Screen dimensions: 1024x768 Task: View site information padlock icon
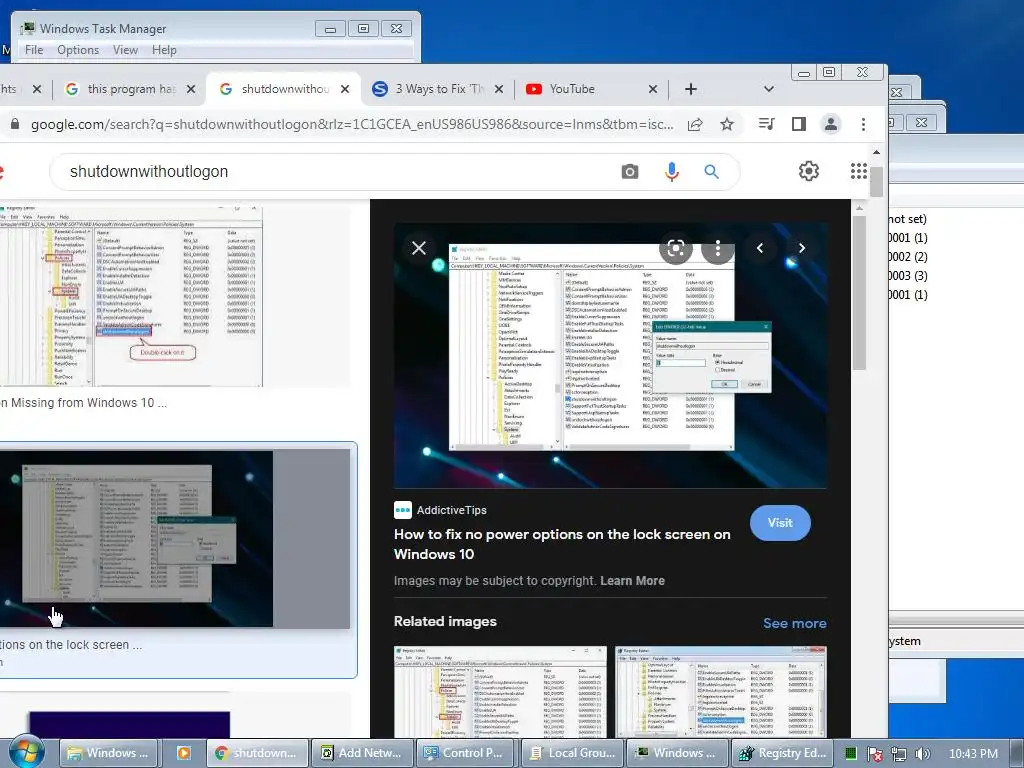[15, 124]
